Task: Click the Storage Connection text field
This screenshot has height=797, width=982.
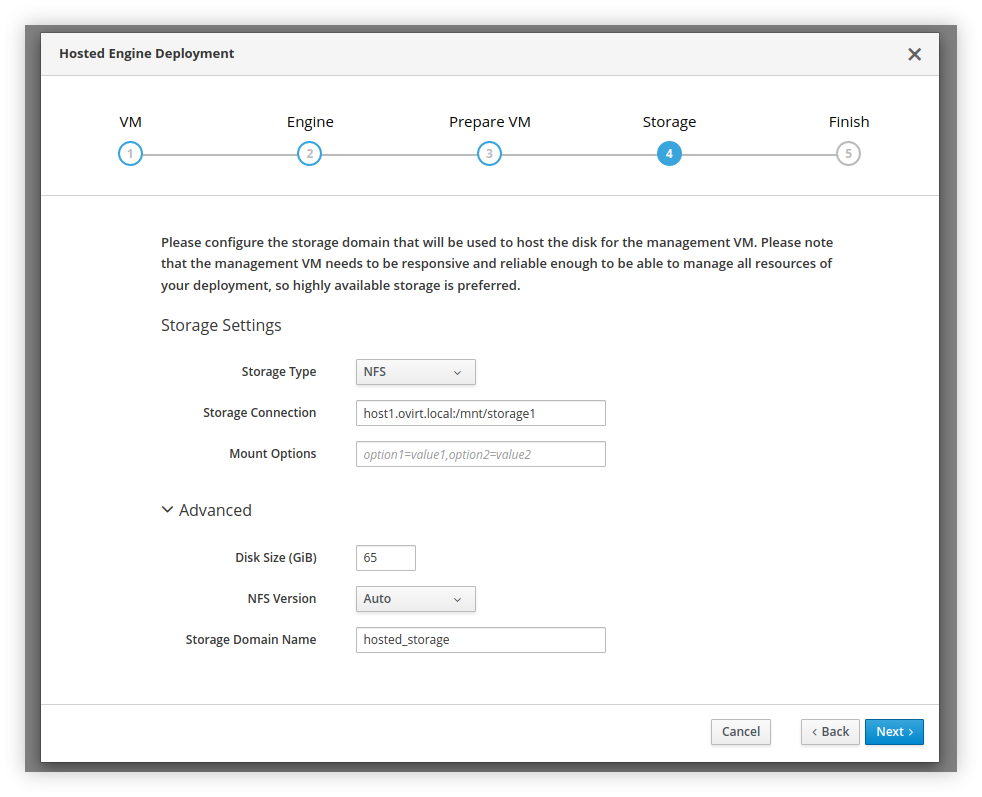Action: [480, 413]
